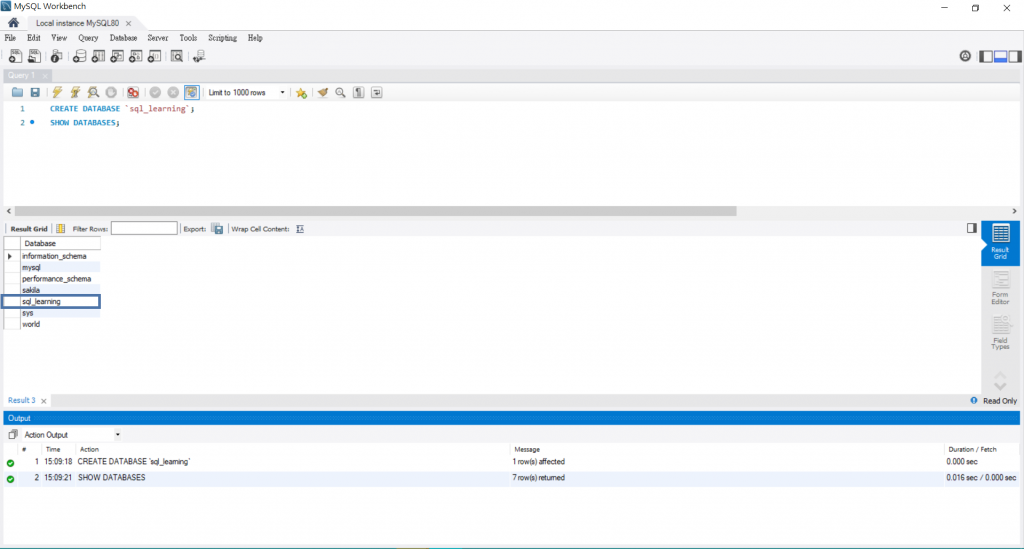Toggle the bottom output panel
Screen dimensions: 1024x549
[x=1000, y=57]
